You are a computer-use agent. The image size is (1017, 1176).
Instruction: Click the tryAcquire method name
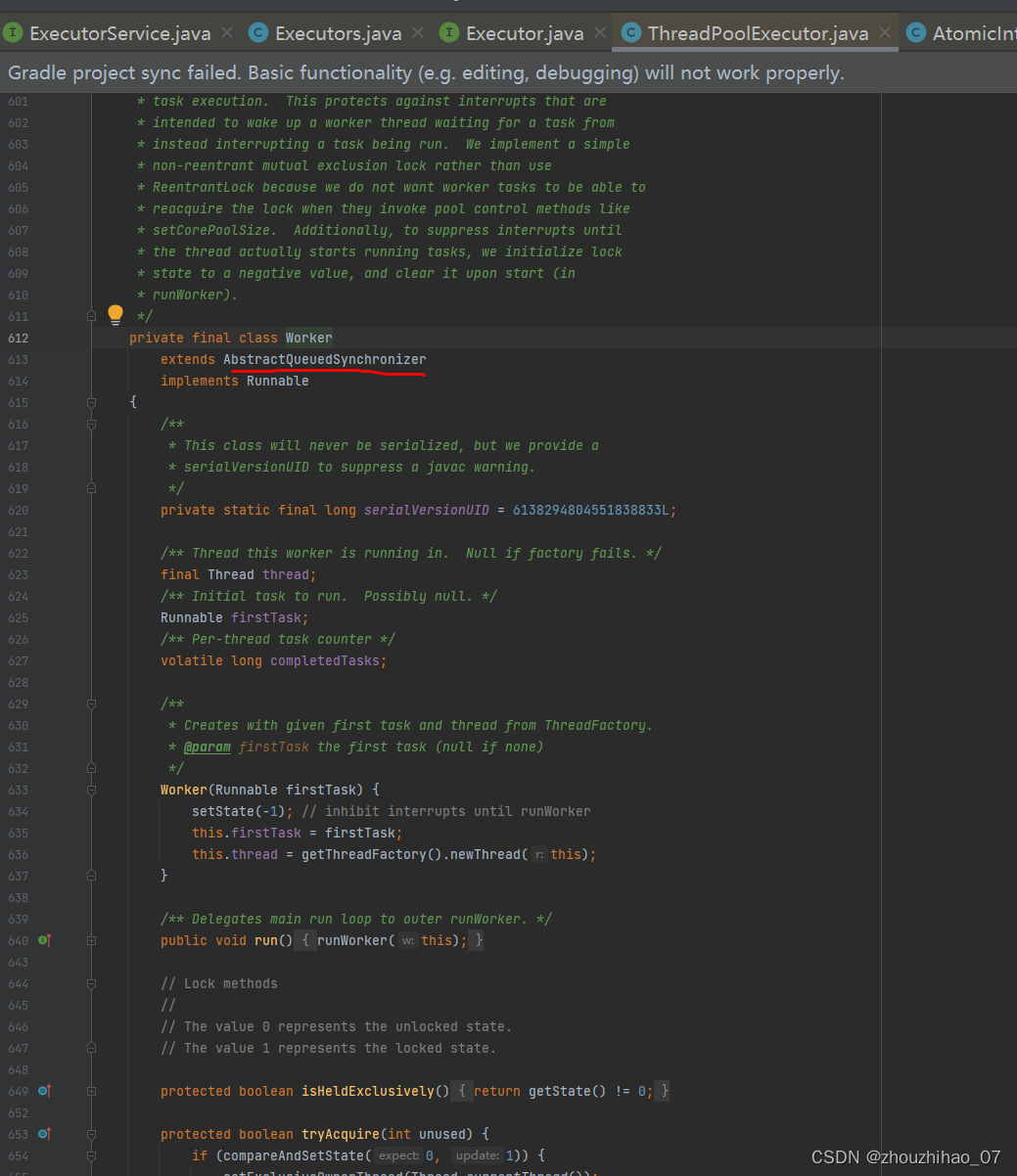tap(341, 1134)
